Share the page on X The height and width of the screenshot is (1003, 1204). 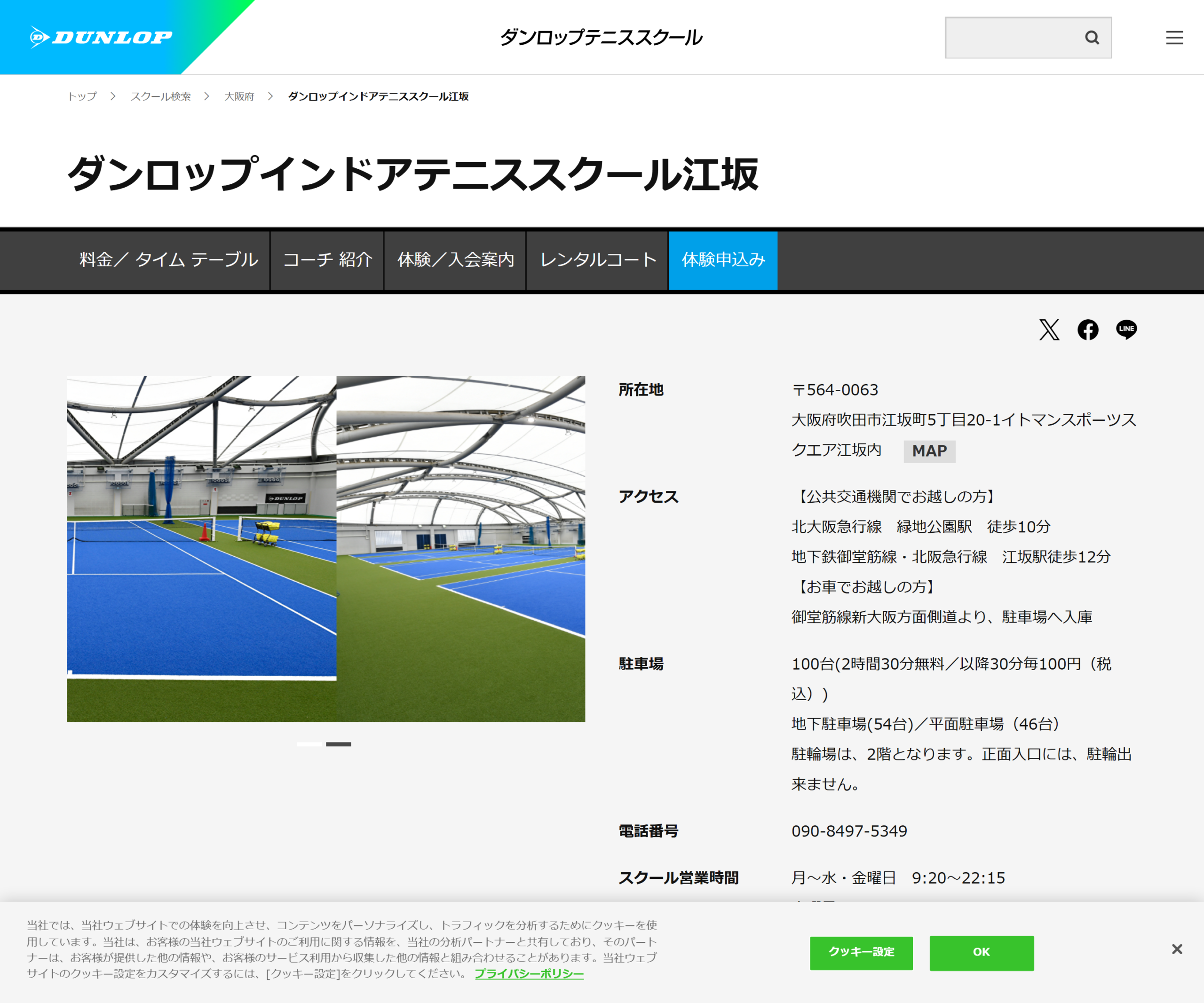coord(1049,330)
